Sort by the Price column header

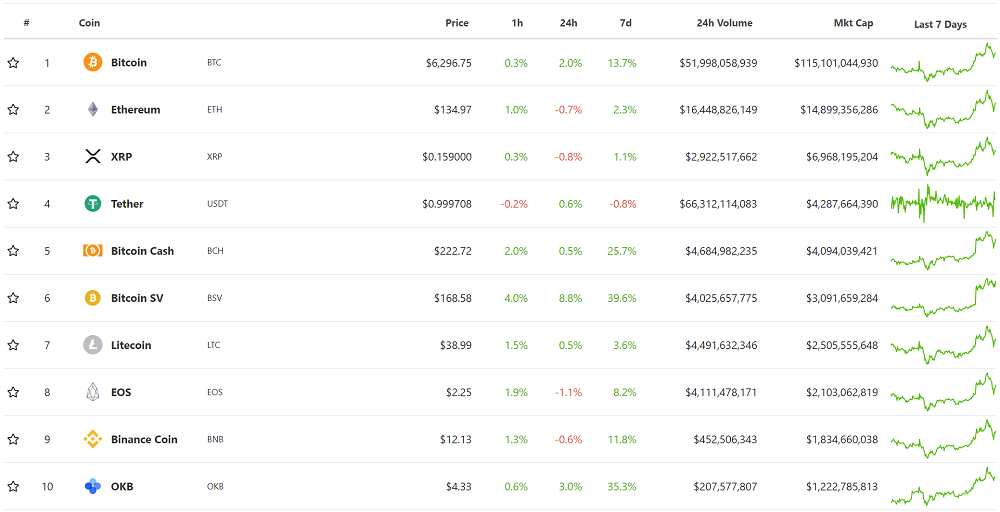(x=457, y=23)
